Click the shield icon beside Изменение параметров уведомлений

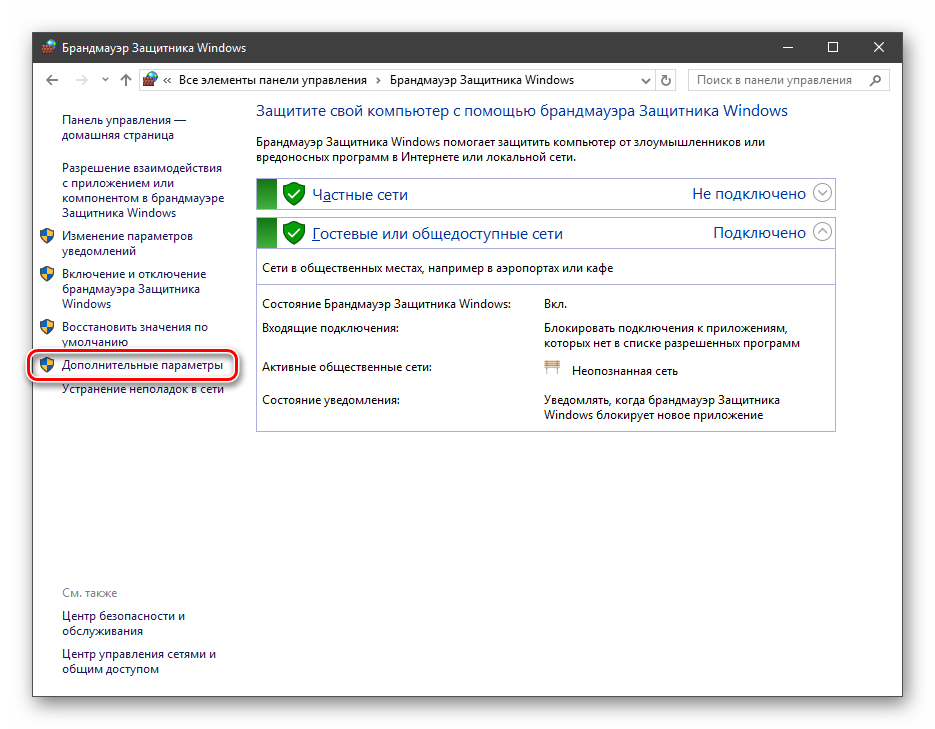pyautogui.click(x=46, y=236)
